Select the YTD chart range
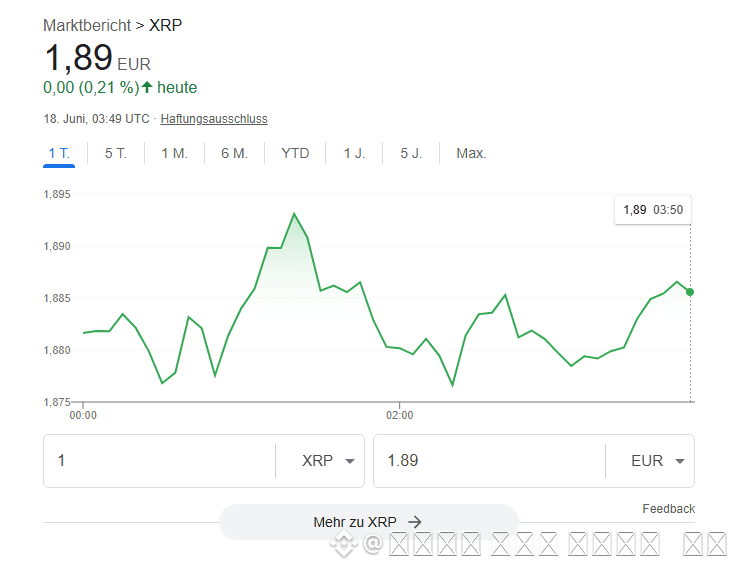 [295, 153]
